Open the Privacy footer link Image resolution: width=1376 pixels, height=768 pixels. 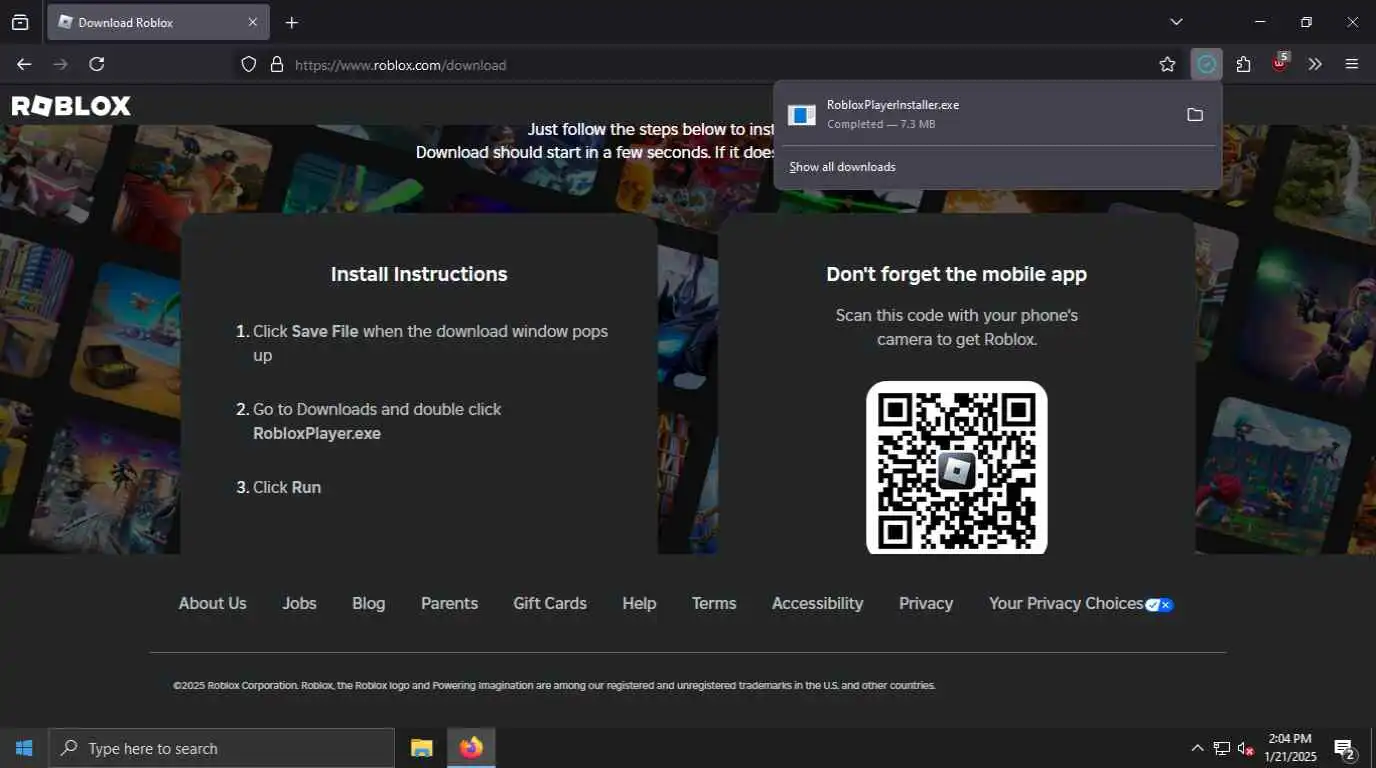coord(926,604)
